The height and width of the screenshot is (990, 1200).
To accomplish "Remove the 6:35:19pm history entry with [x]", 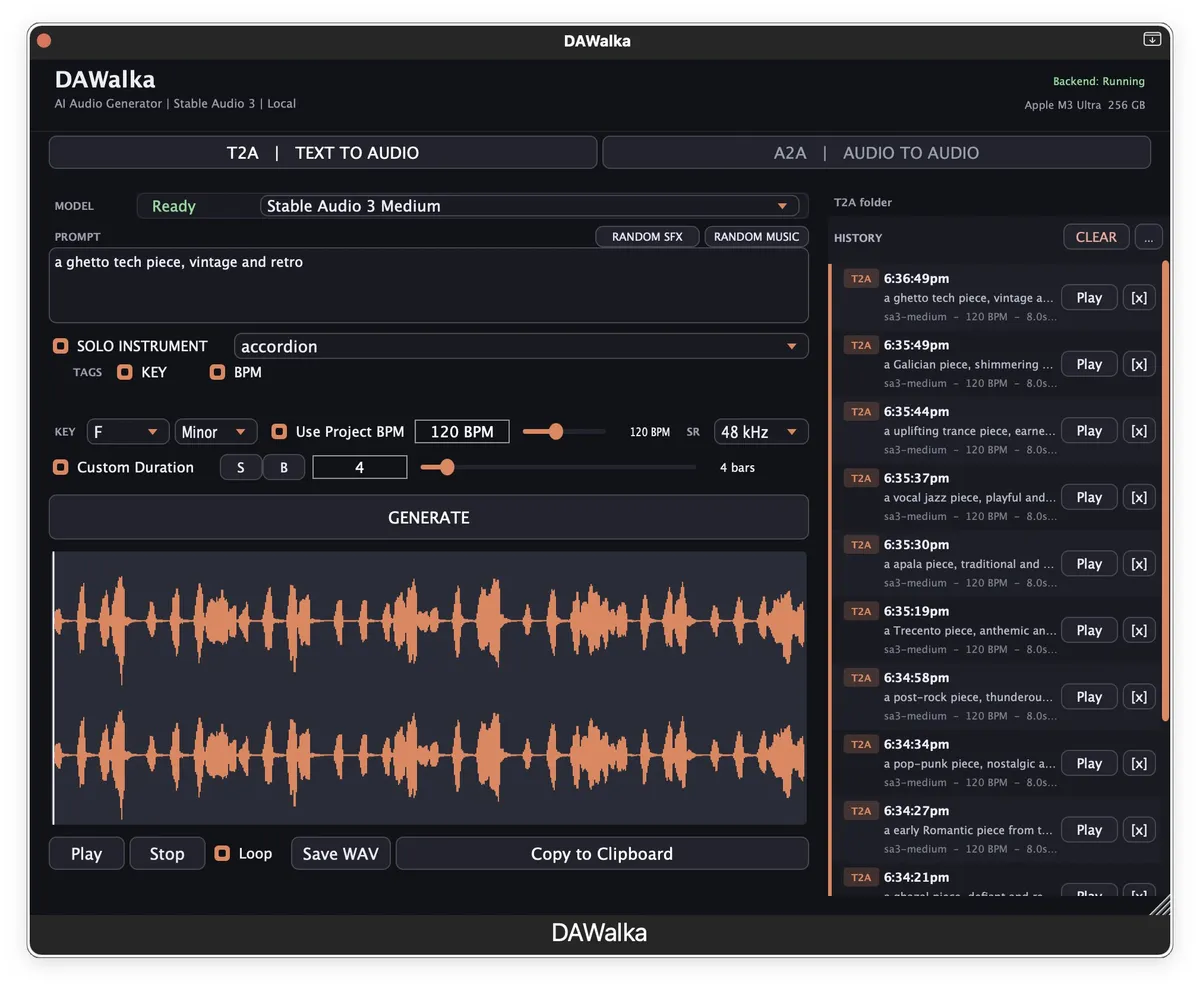I will (x=1139, y=630).
